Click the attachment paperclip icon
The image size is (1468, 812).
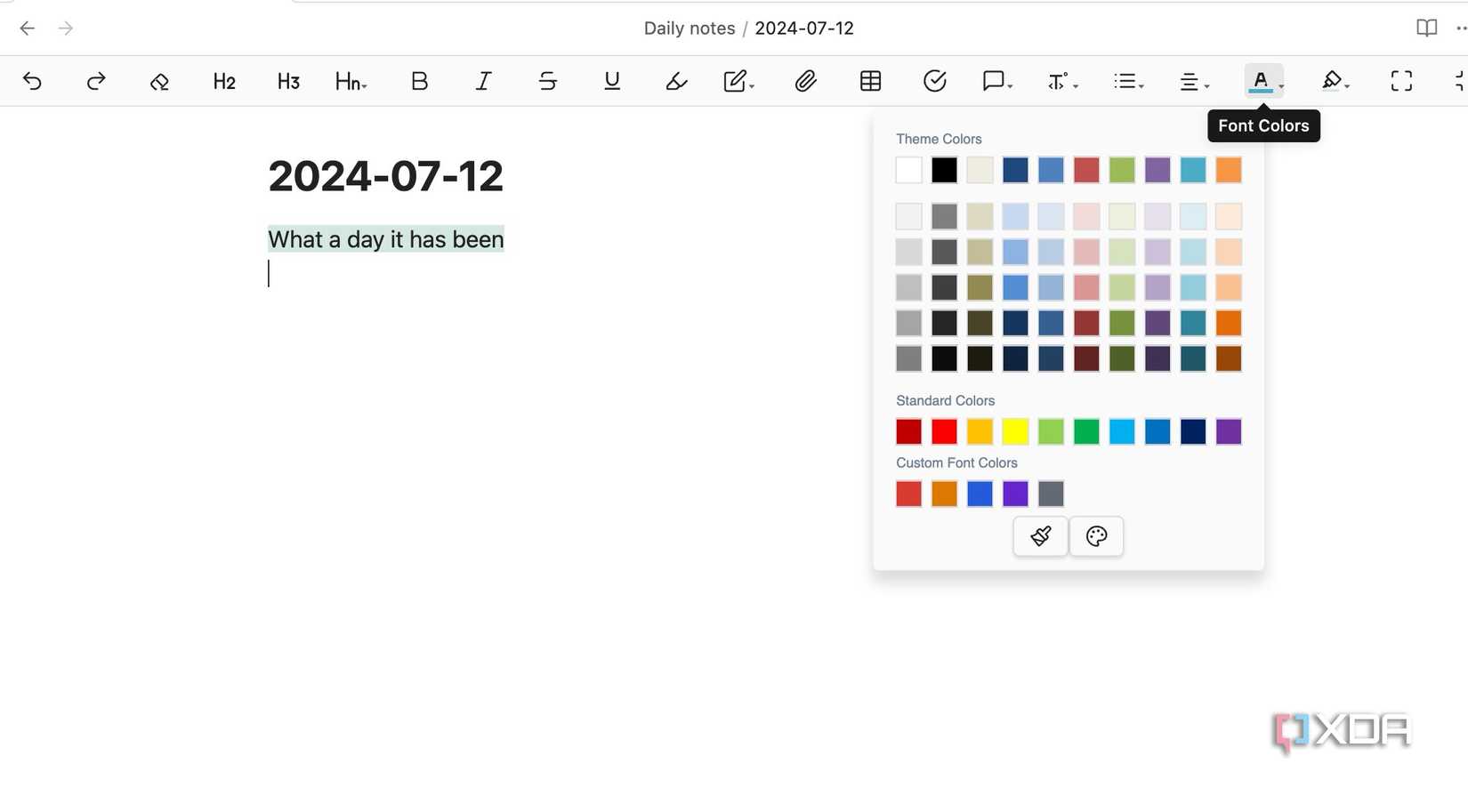805,81
